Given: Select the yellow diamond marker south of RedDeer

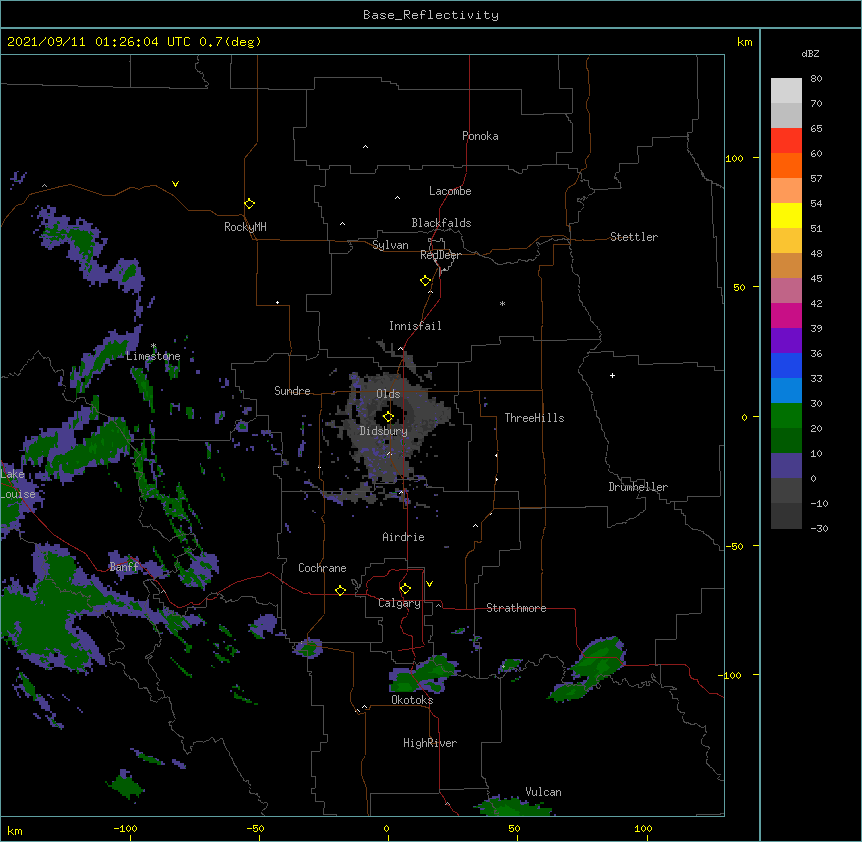Looking at the screenshot, I should click(x=425, y=280).
